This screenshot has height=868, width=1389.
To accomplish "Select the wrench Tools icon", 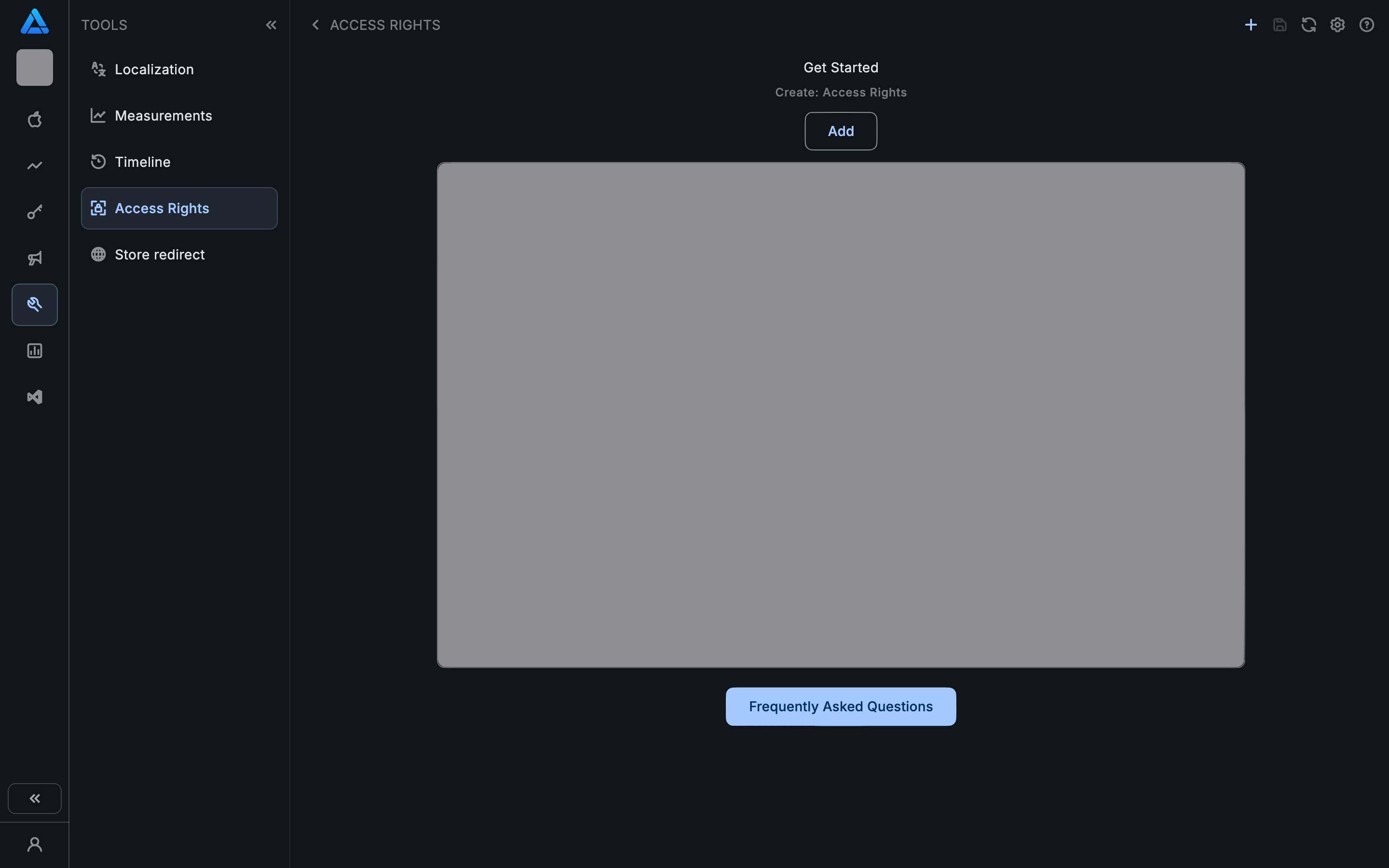I will pyautogui.click(x=34, y=304).
